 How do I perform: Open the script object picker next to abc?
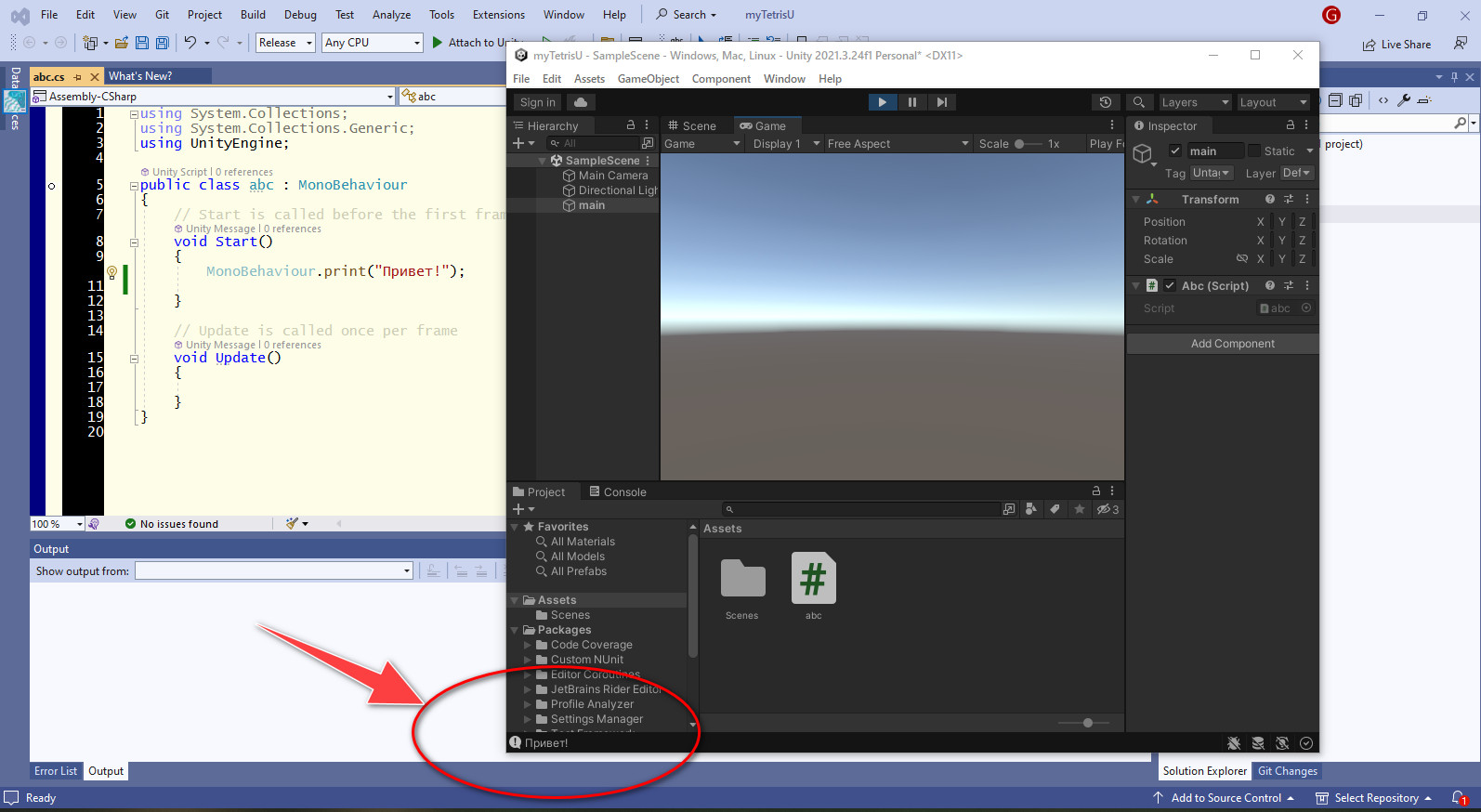click(1306, 308)
